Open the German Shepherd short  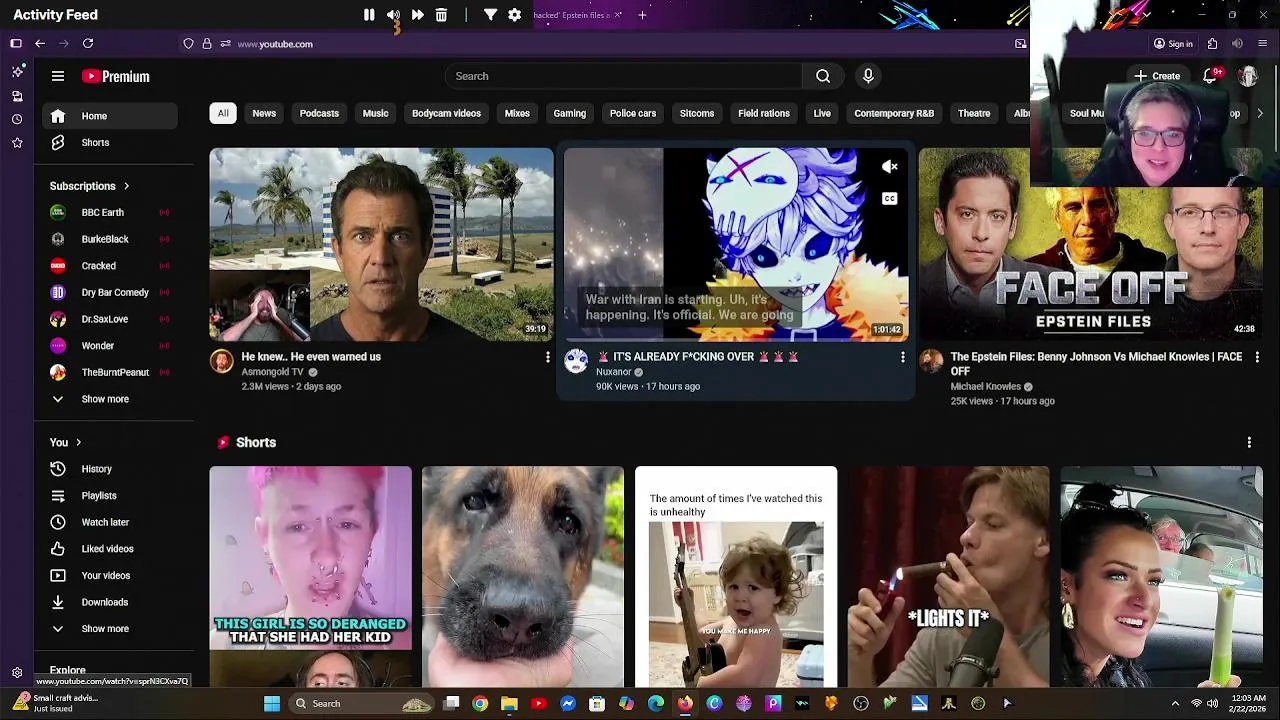pos(523,577)
